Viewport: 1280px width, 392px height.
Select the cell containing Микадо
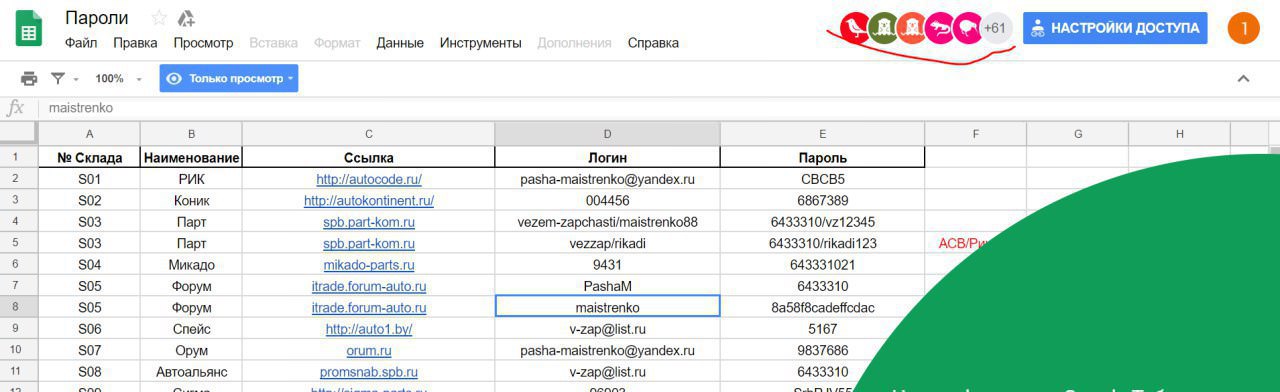(x=191, y=265)
